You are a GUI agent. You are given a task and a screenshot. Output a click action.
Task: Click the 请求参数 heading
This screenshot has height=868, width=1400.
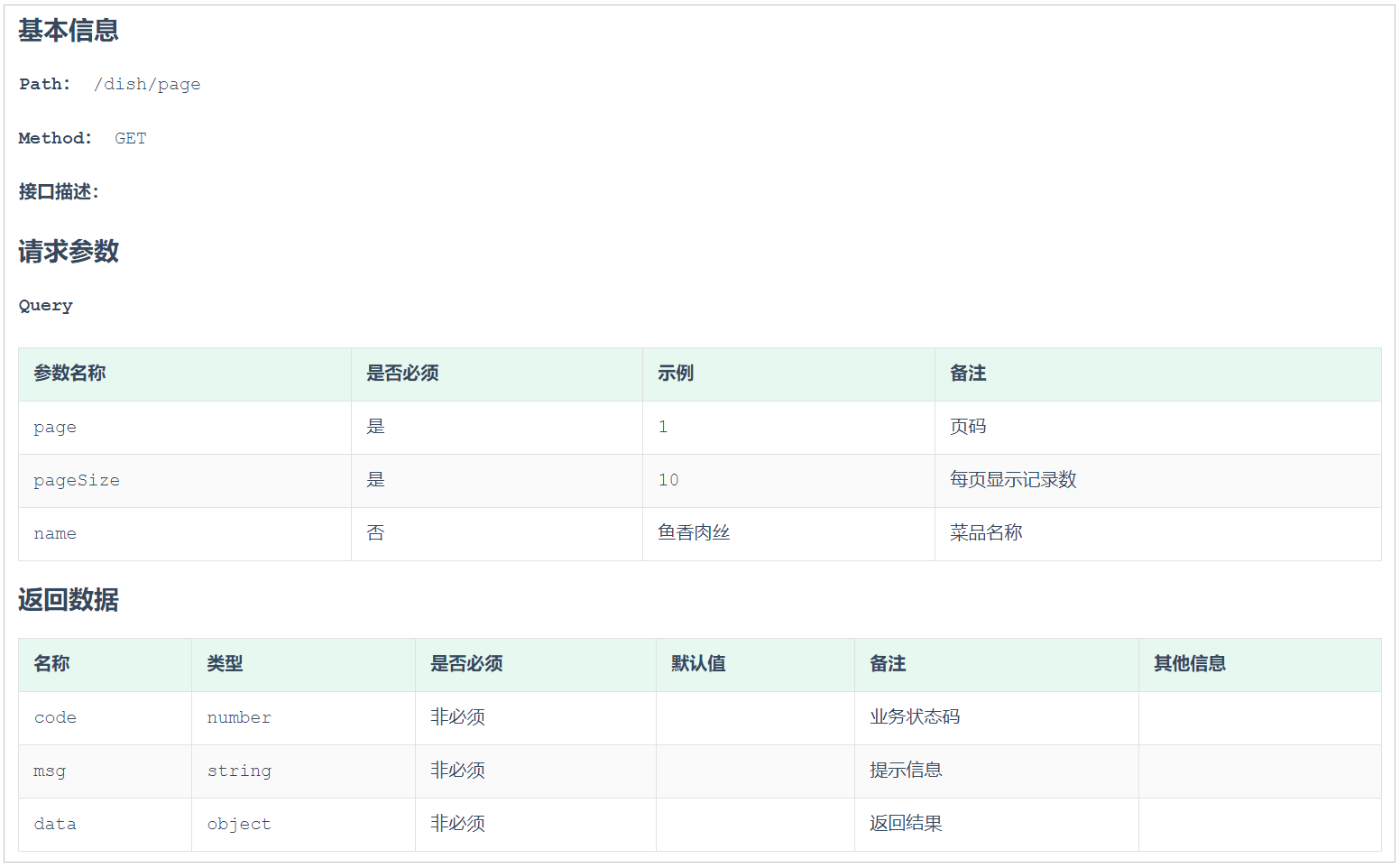pyautogui.click(x=69, y=252)
